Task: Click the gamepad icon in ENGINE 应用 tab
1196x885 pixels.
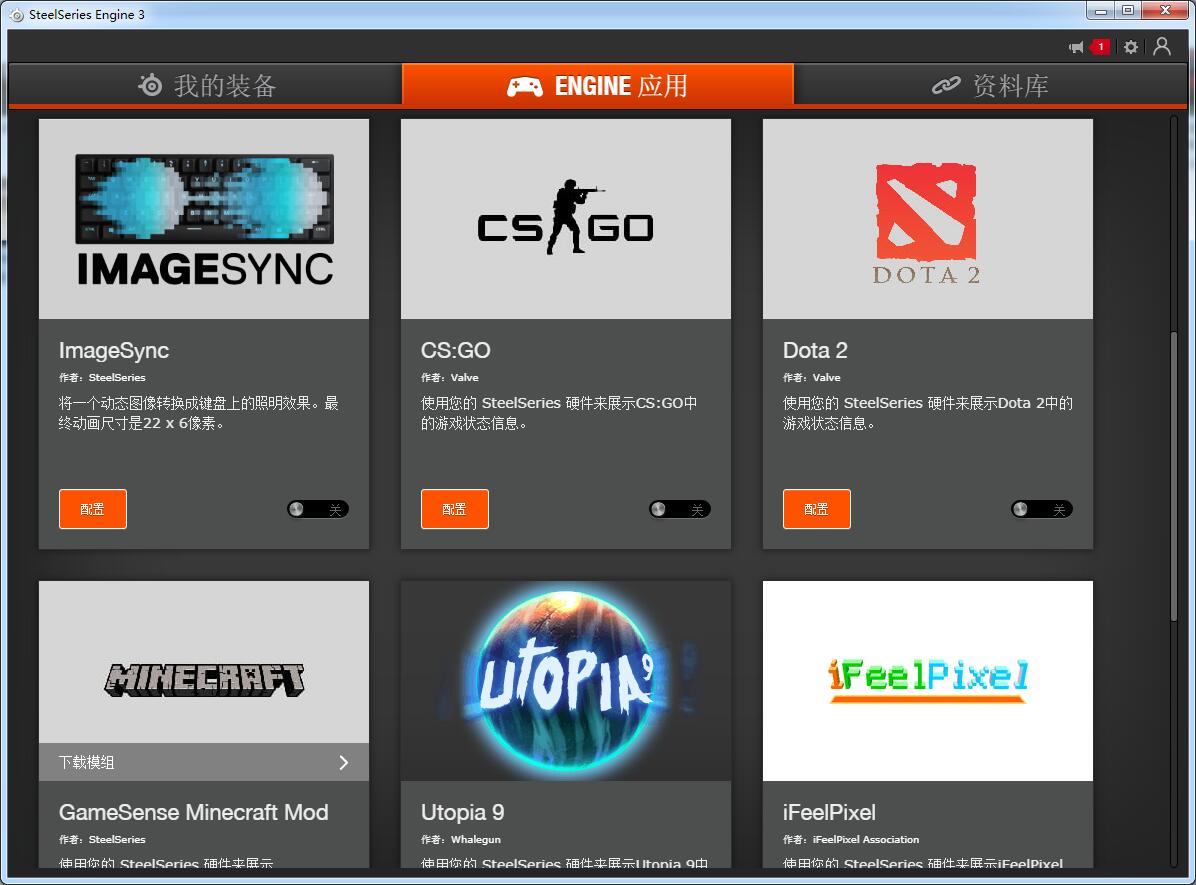Action: pos(525,86)
